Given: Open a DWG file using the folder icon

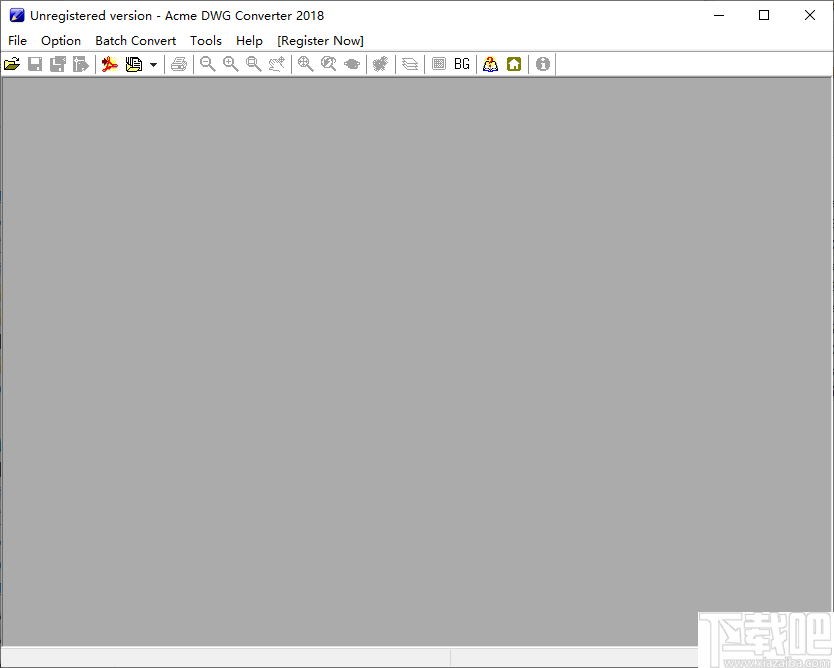Looking at the screenshot, I should 13,63.
